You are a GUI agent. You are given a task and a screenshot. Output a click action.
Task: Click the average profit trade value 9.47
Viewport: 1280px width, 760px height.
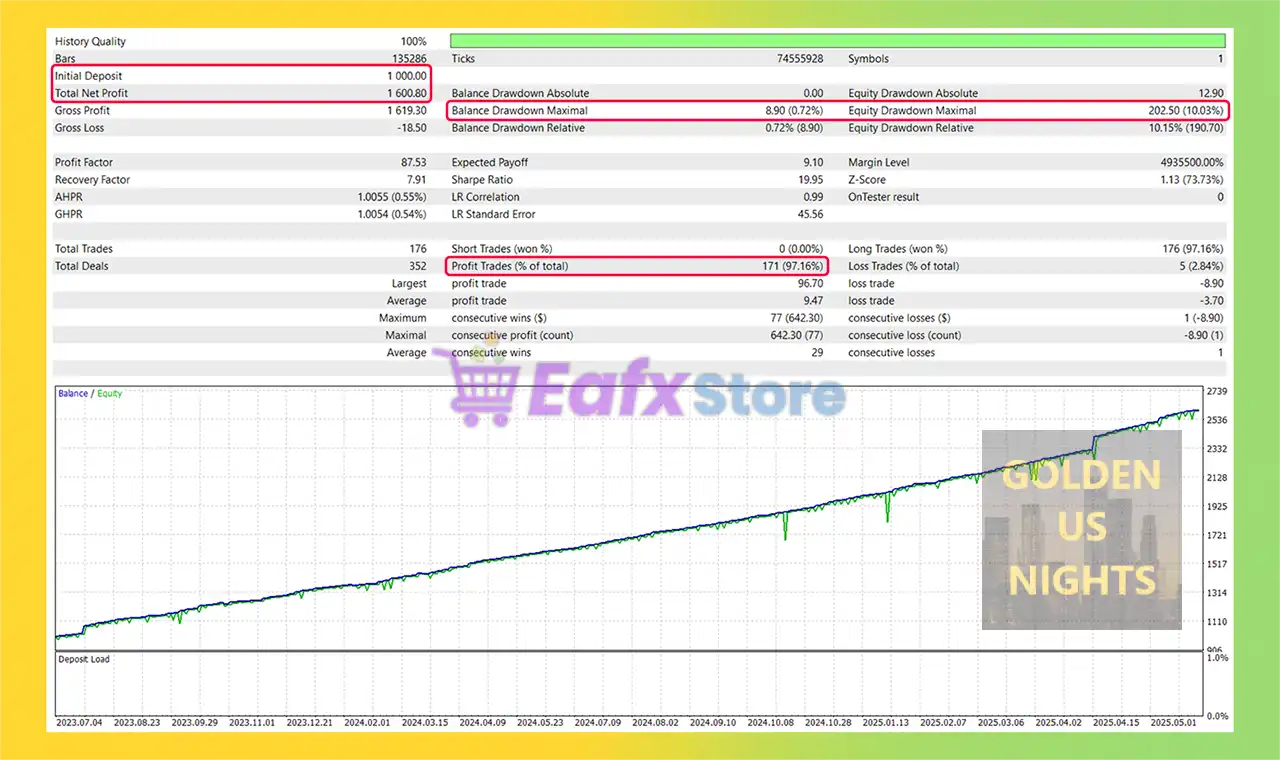coord(814,301)
